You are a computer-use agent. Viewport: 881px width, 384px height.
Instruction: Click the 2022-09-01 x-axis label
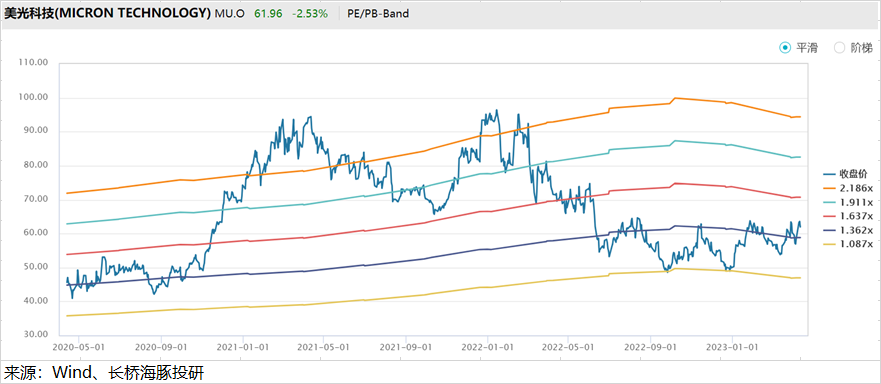pos(651,347)
